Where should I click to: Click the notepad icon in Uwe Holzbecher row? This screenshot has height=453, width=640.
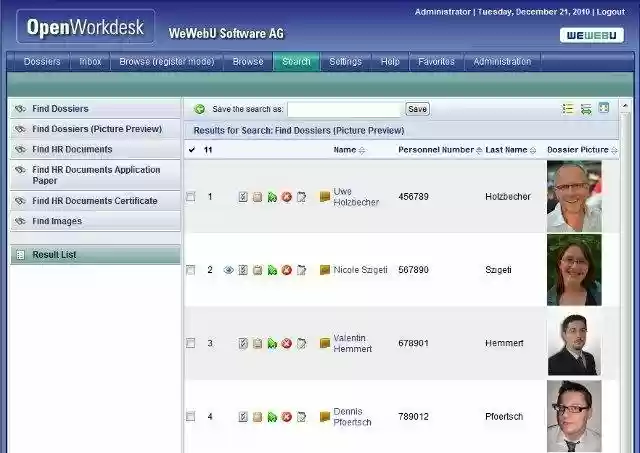pos(301,197)
